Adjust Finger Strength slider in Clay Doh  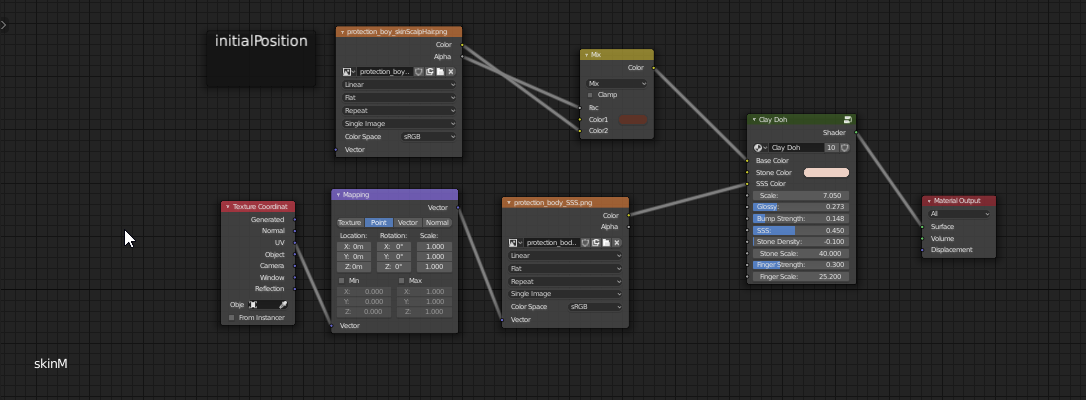click(801, 265)
